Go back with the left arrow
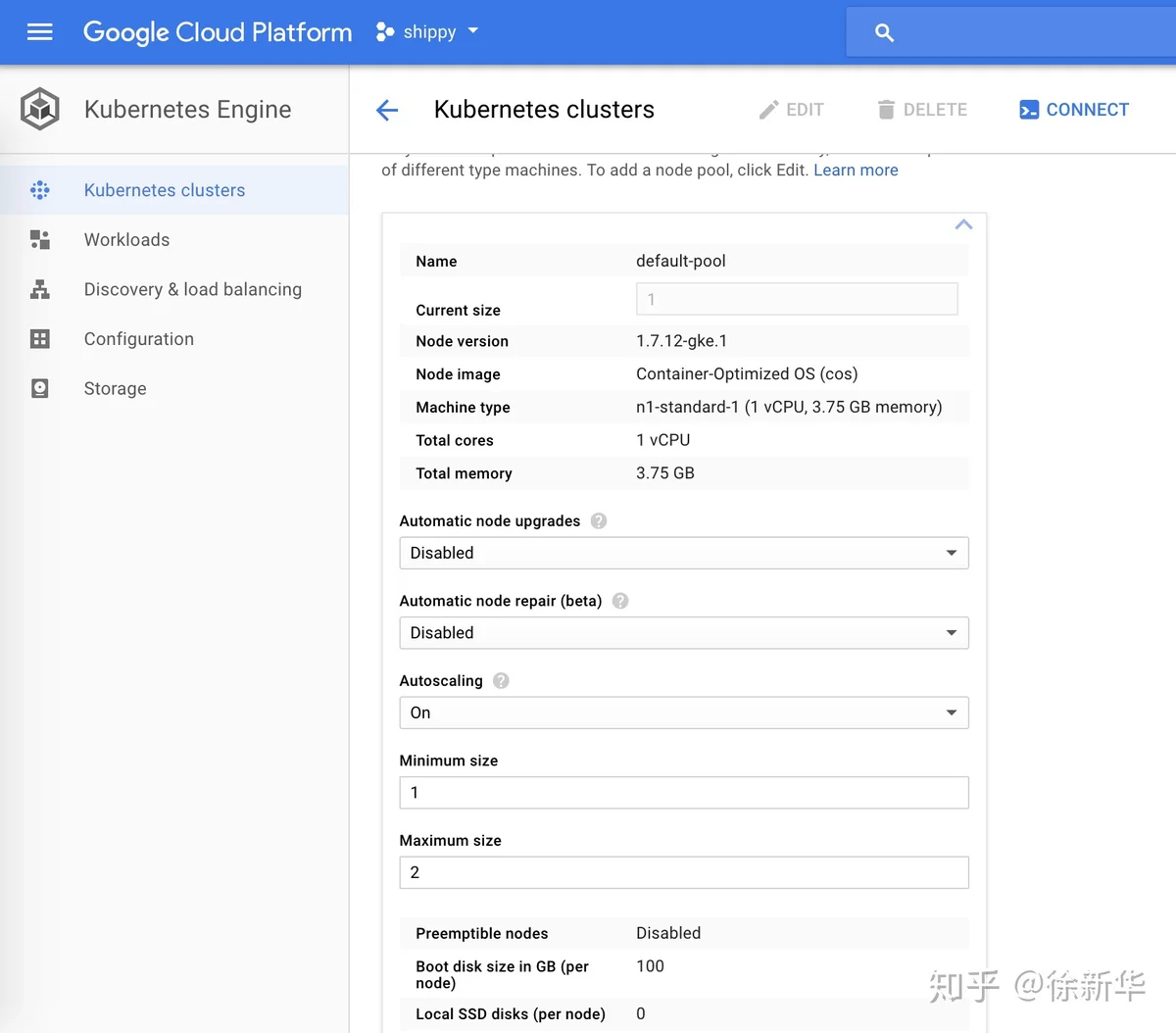Image resolution: width=1176 pixels, height=1033 pixels. coord(387,110)
